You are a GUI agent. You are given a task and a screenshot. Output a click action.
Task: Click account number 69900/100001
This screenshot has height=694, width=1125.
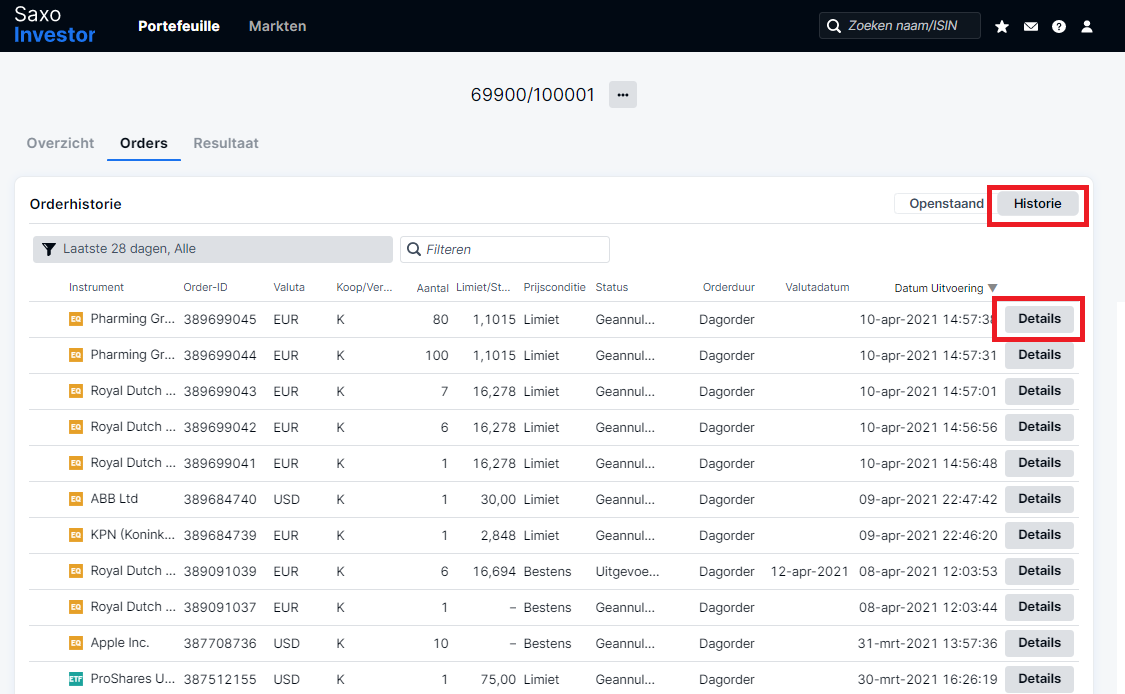click(532, 95)
